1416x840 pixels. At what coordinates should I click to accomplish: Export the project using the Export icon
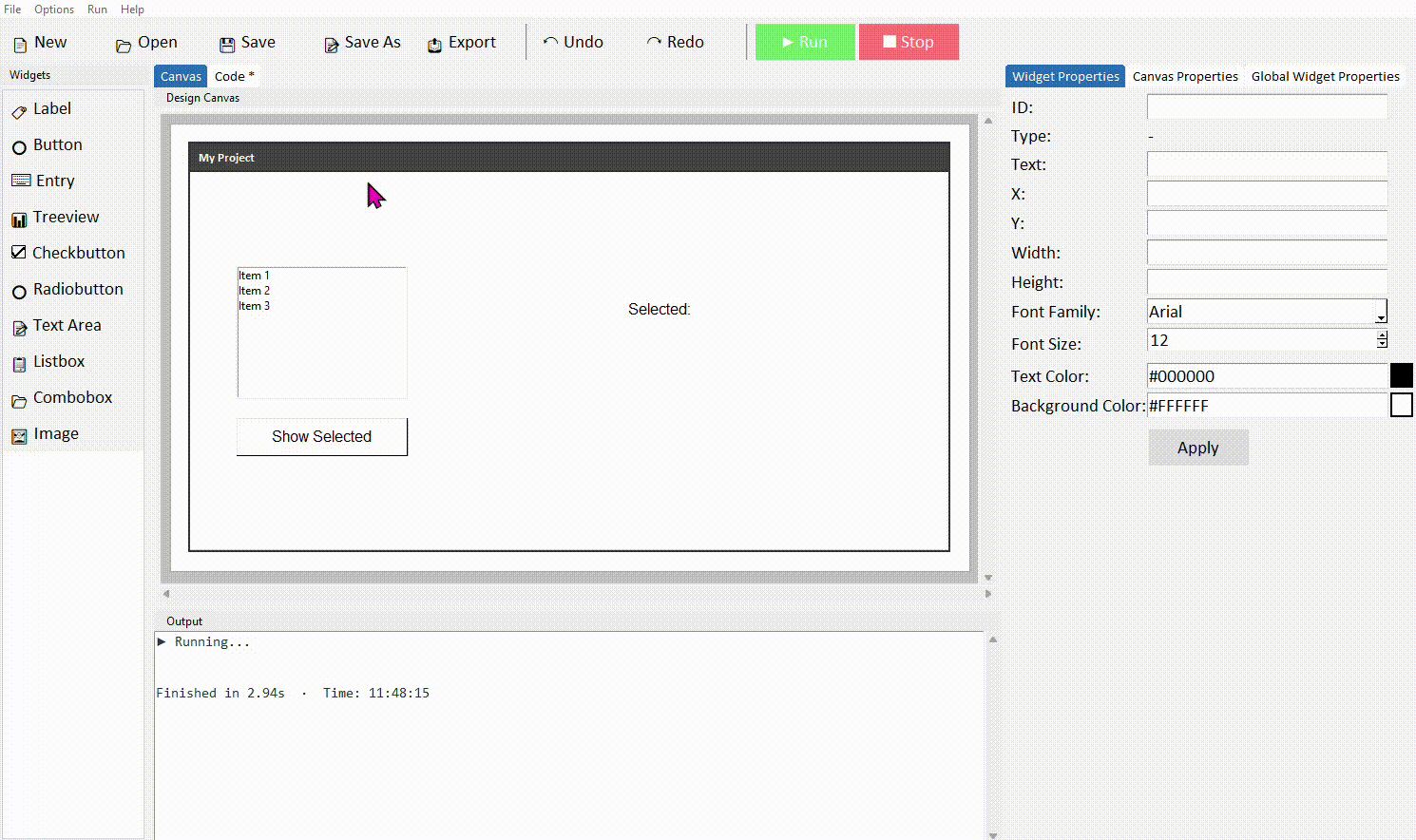tap(461, 43)
